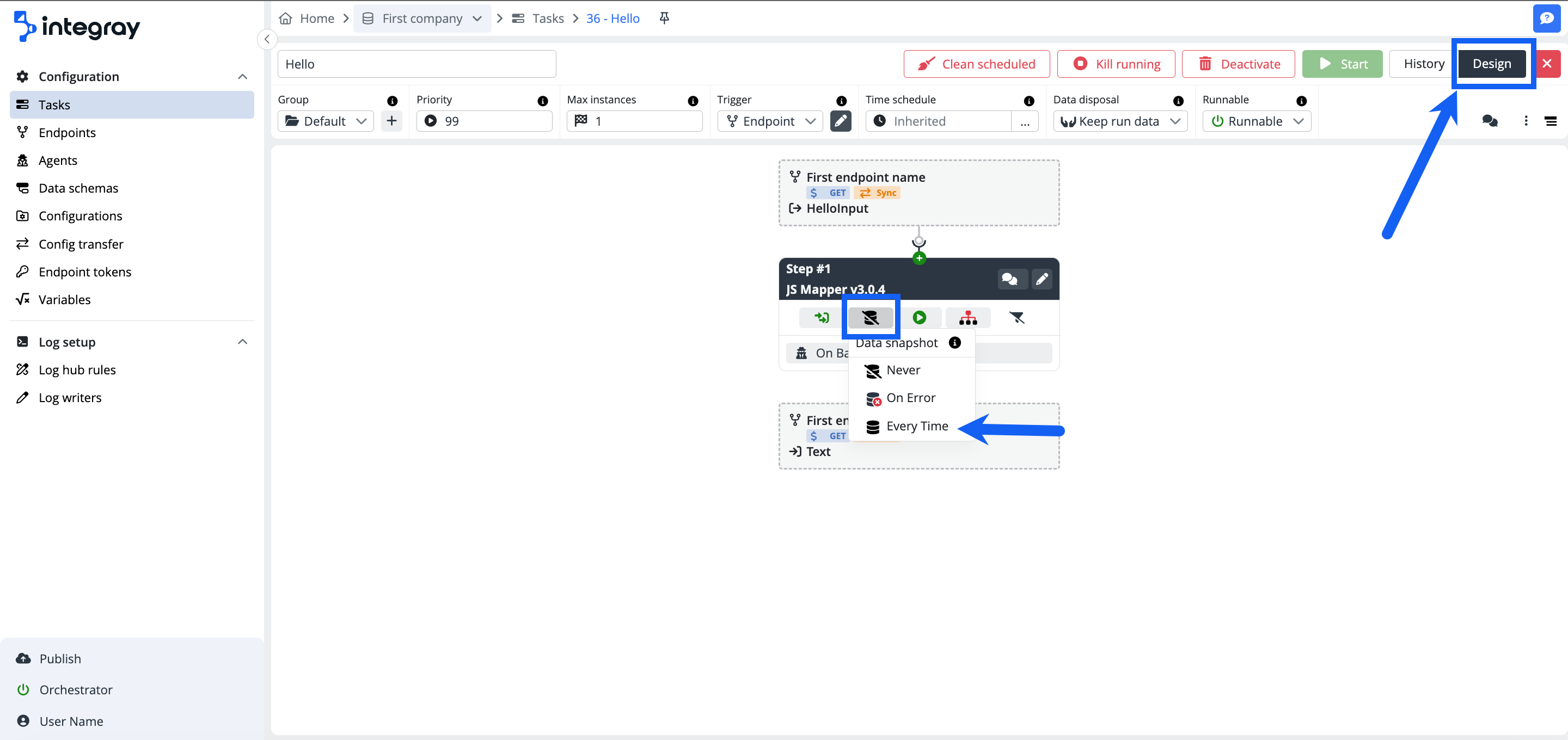
Task: Click the green run step icon on Step #1
Action: 919,317
